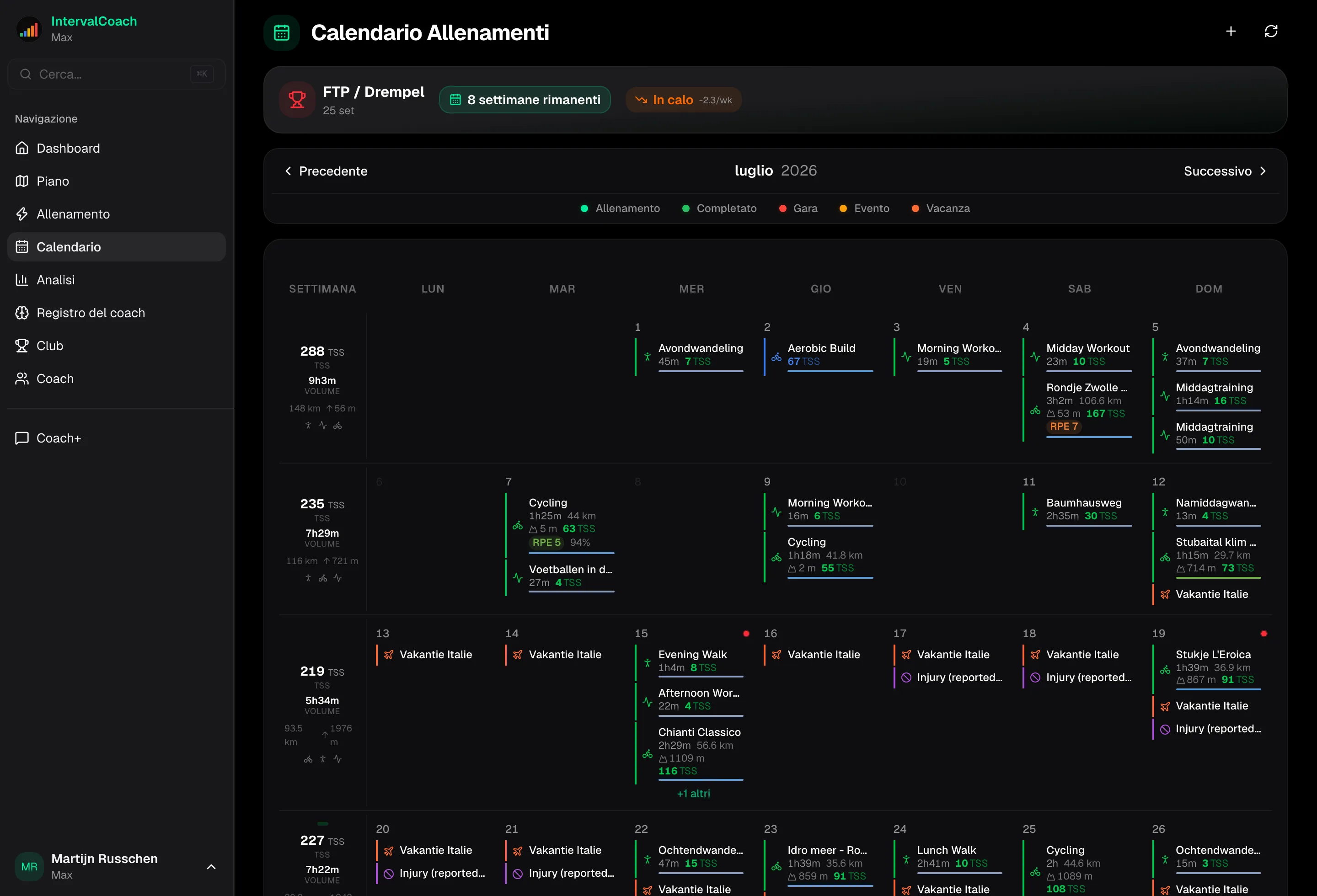Click the search magnifier icon
The height and width of the screenshot is (896, 1317).
[26, 74]
